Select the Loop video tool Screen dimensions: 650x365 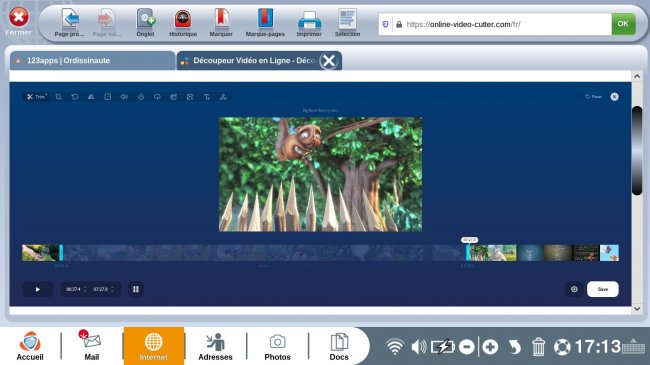coord(157,97)
